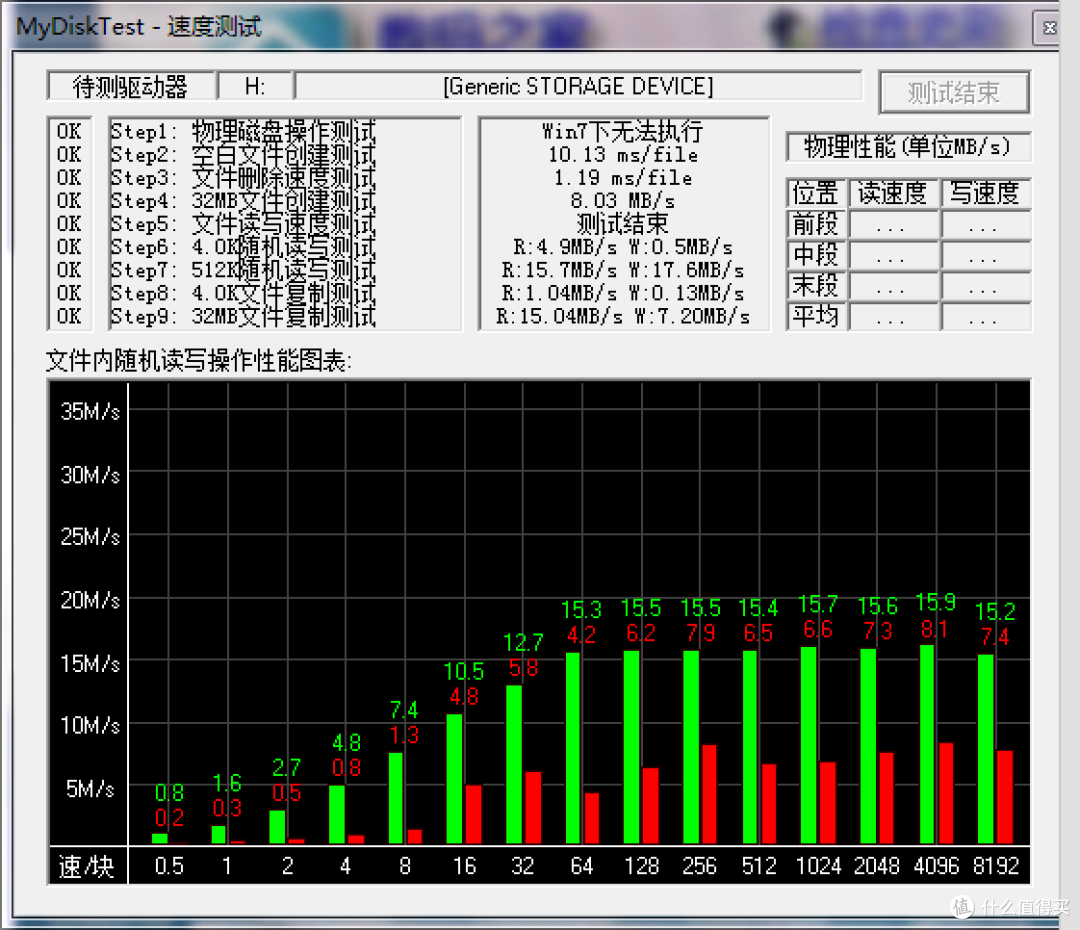Click the 文件内随机读写操作性能图表 chart title
Image resolution: width=1080 pixels, height=930 pixels.
point(198,360)
